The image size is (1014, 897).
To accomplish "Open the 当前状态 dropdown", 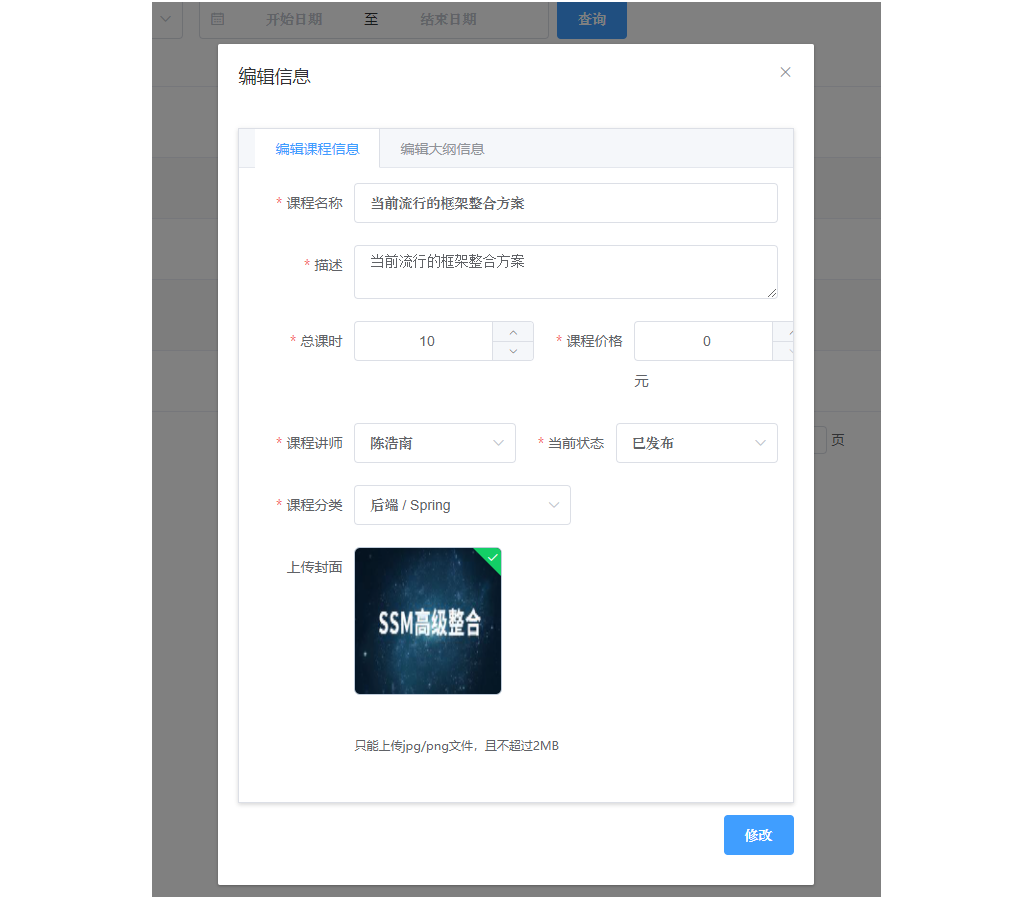I will 696,443.
